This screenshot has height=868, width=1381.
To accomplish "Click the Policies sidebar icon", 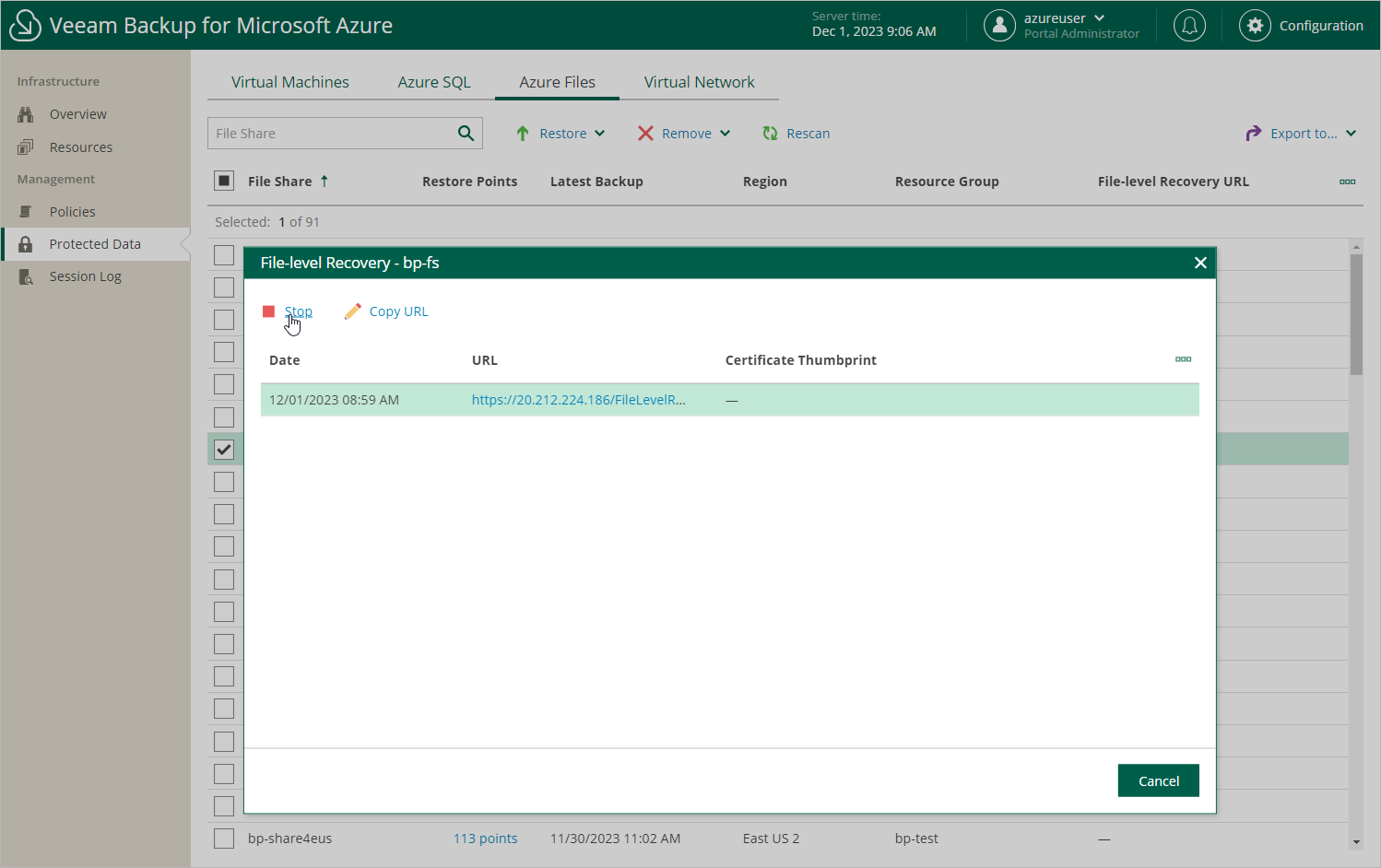I will tap(26, 212).
